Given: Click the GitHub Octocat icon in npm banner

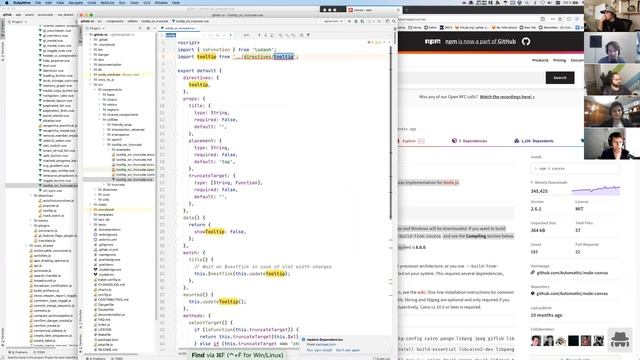Looking at the screenshot, I should 526,41.
